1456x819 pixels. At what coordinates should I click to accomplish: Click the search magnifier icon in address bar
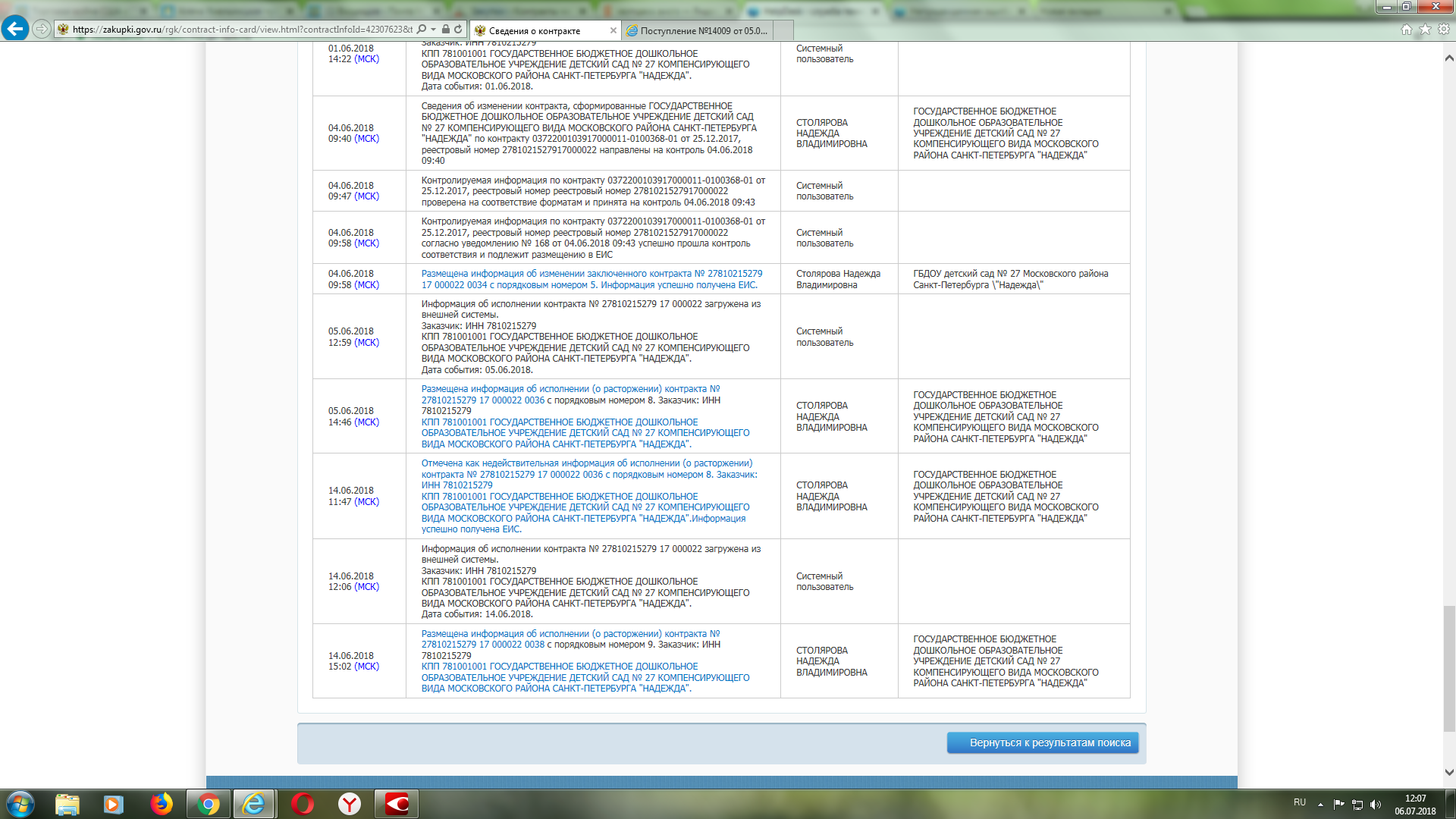422,30
